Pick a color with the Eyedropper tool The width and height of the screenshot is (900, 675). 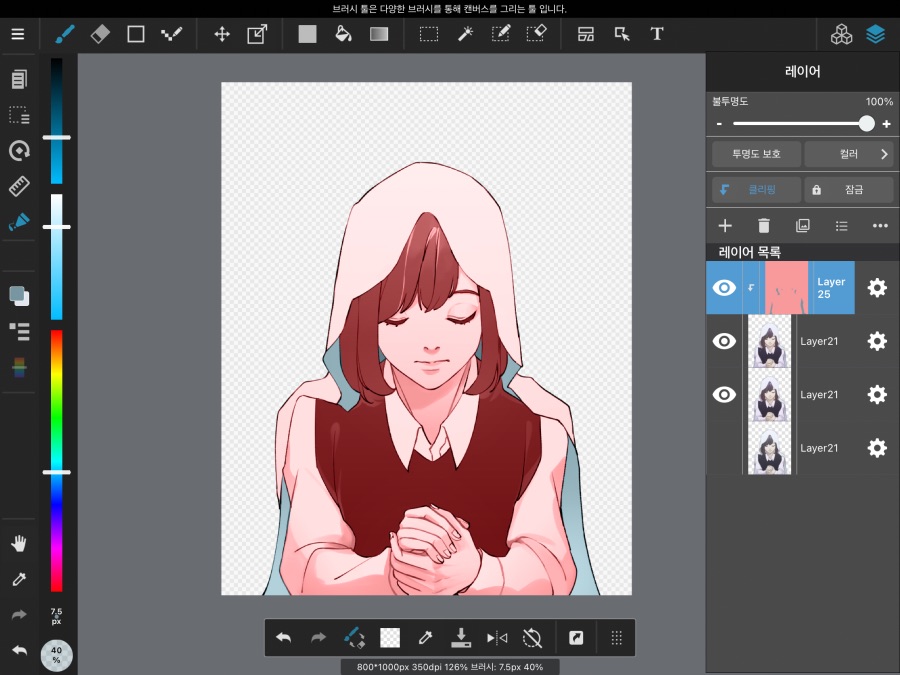coord(18,579)
